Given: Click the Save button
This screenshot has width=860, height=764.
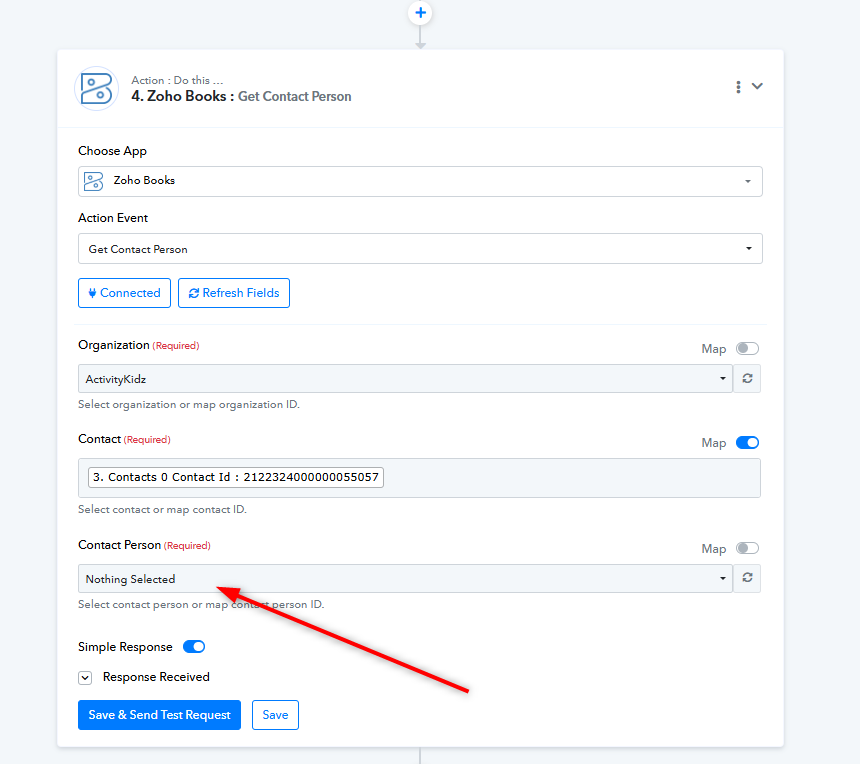Looking at the screenshot, I should [x=275, y=715].
